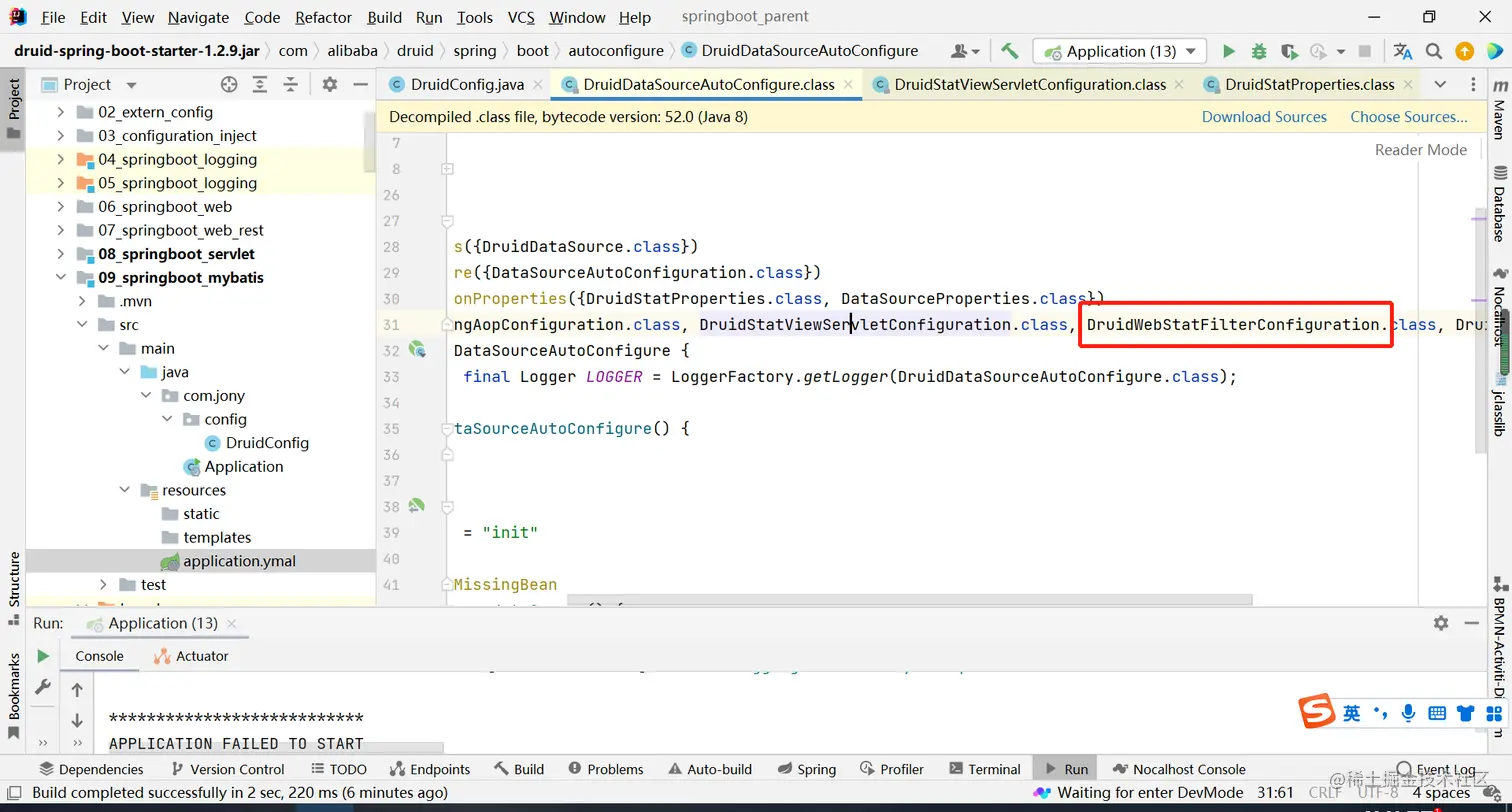Toggle Sogou Chinese/English mode 英

tap(1352, 713)
